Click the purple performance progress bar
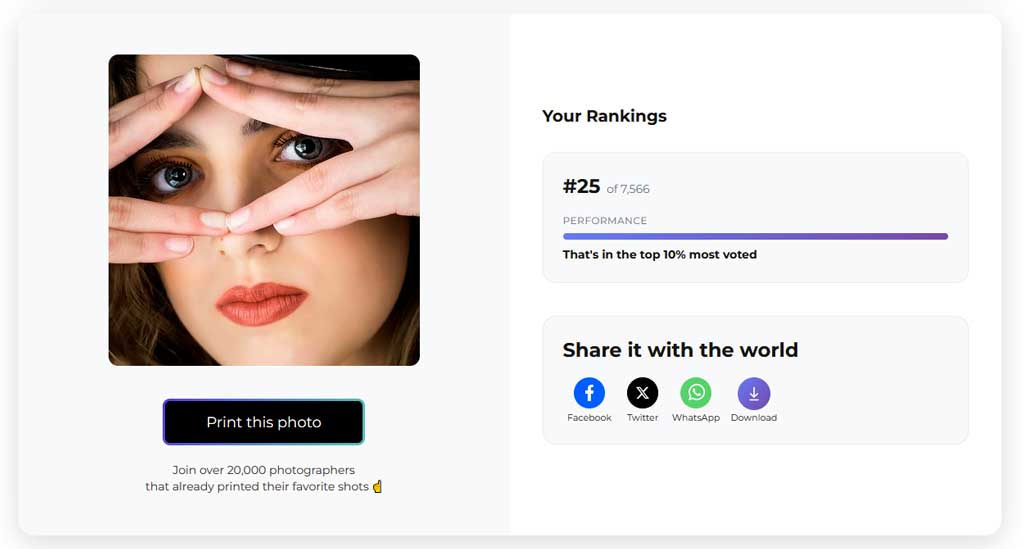 click(x=755, y=237)
